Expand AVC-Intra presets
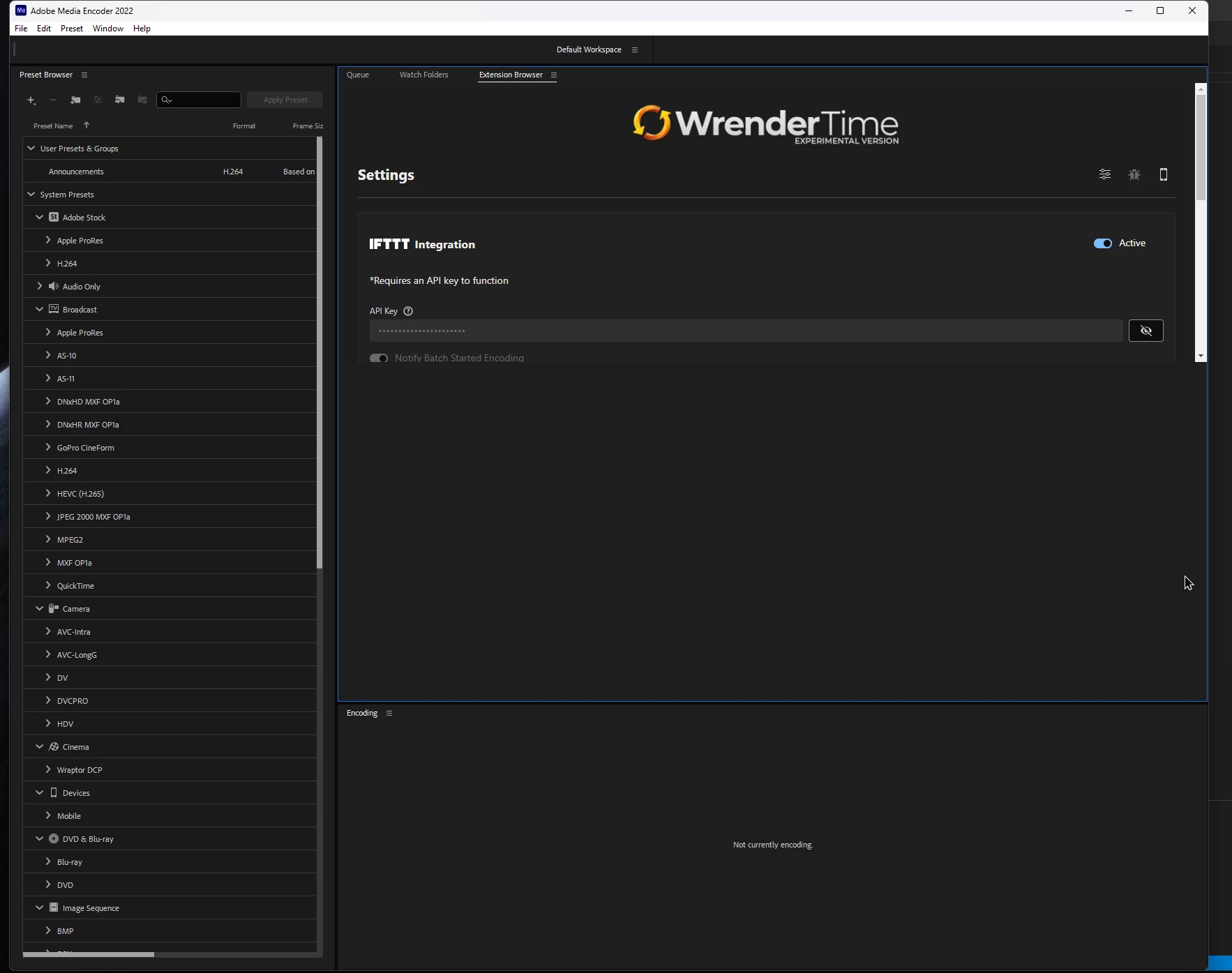The width and height of the screenshot is (1232, 973). (x=48, y=631)
